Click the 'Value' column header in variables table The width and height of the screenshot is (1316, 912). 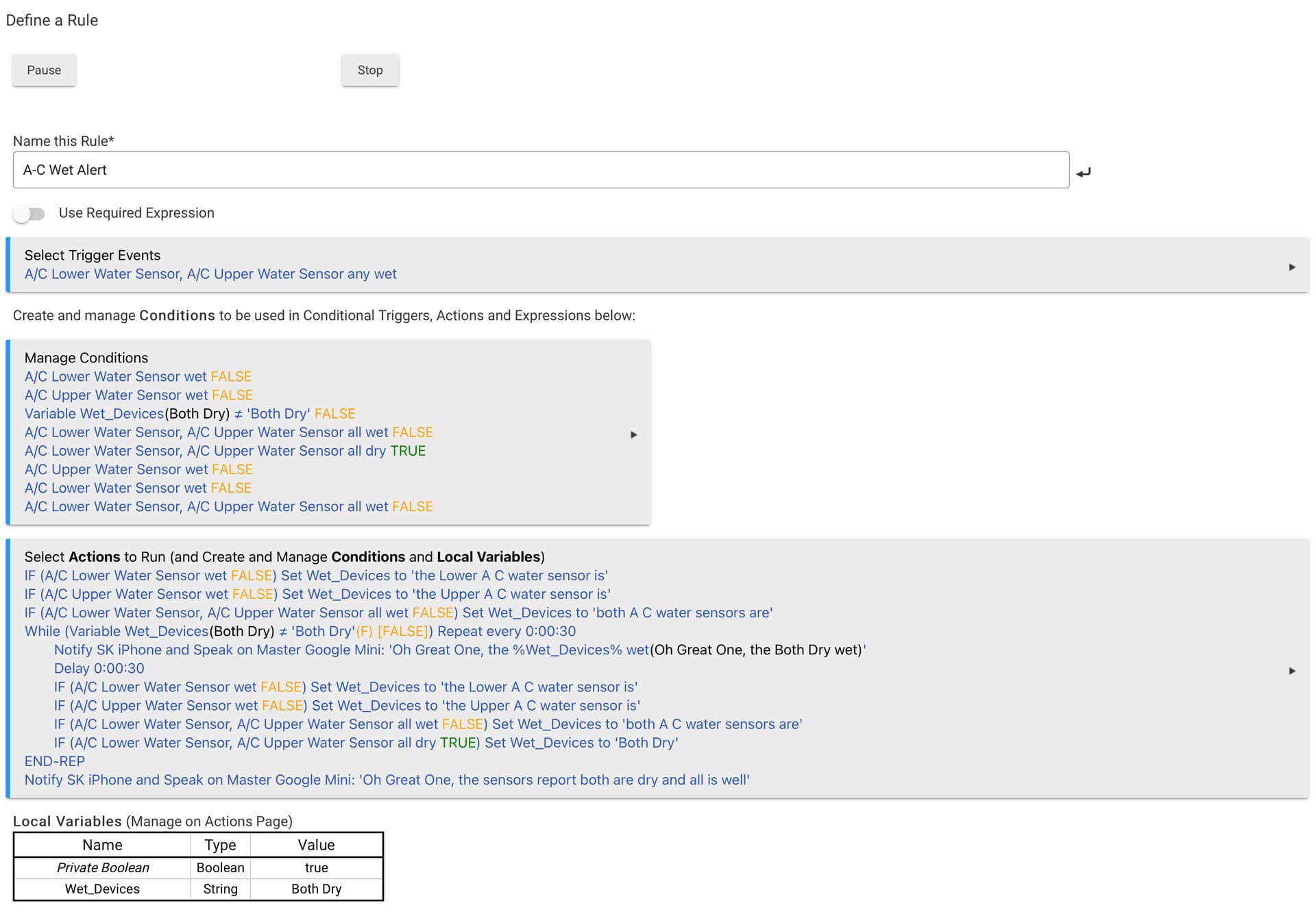316,845
